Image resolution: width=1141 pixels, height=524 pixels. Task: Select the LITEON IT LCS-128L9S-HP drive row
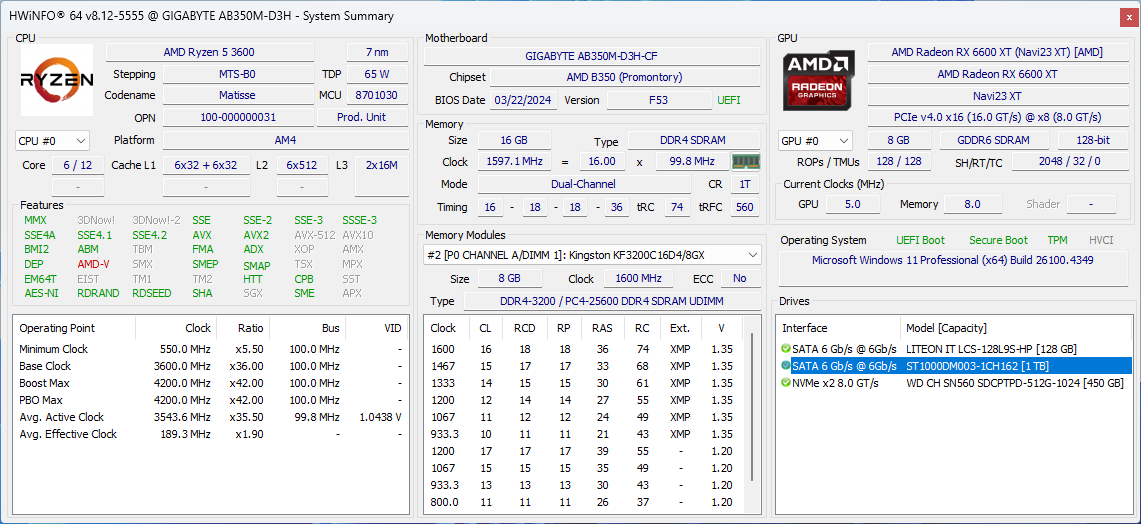(x=990, y=349)
